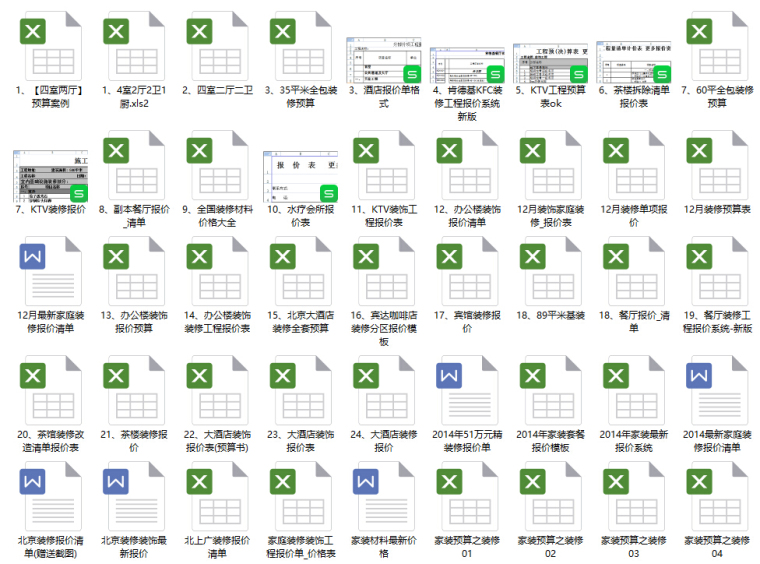Select the 2014最新家庭装修报价清单 Word icon
This screenshot has height=564, width=760.
717,391
